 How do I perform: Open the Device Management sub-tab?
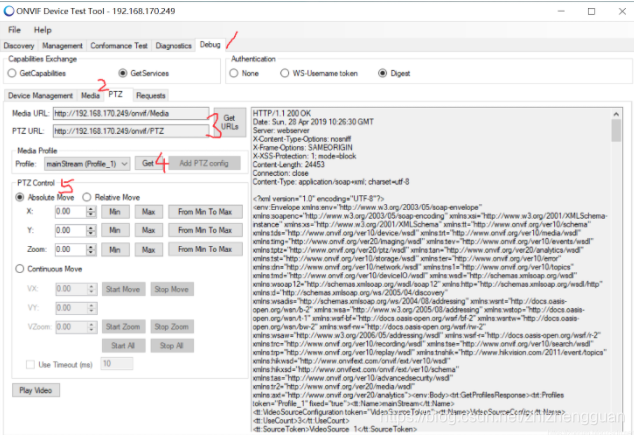tap(40, 95)
